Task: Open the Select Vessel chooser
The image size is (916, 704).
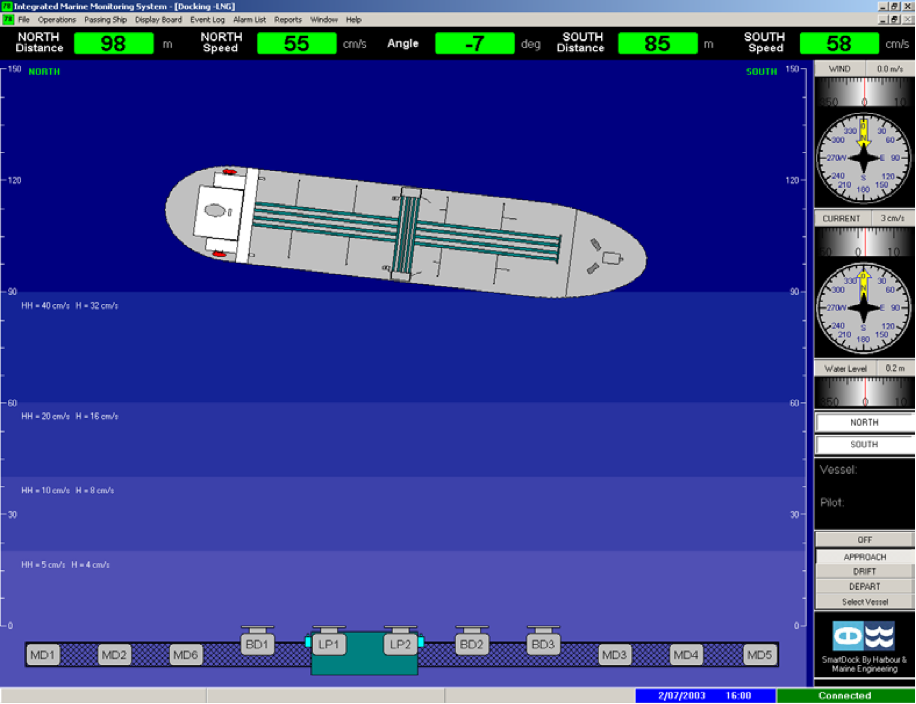Action: [864, 602]
